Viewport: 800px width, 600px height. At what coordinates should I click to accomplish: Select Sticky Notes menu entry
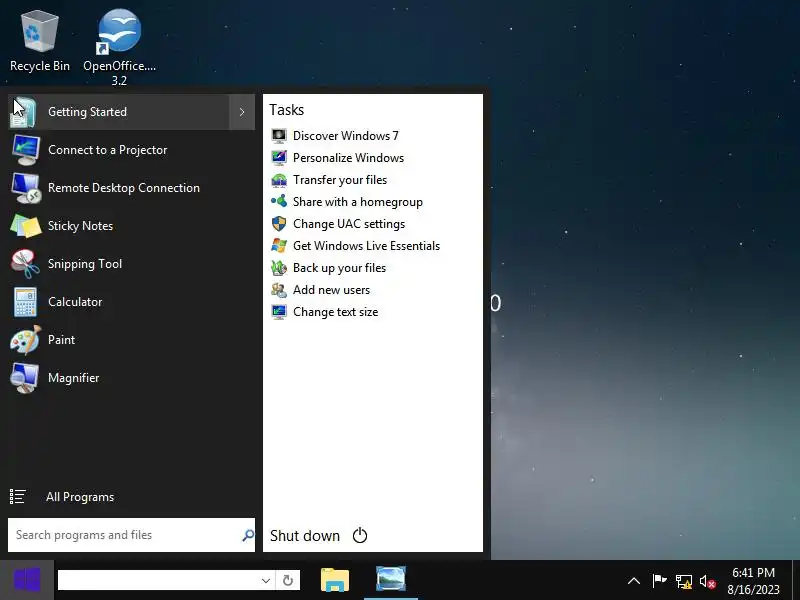pyautogui.click(x=131, y=226)
